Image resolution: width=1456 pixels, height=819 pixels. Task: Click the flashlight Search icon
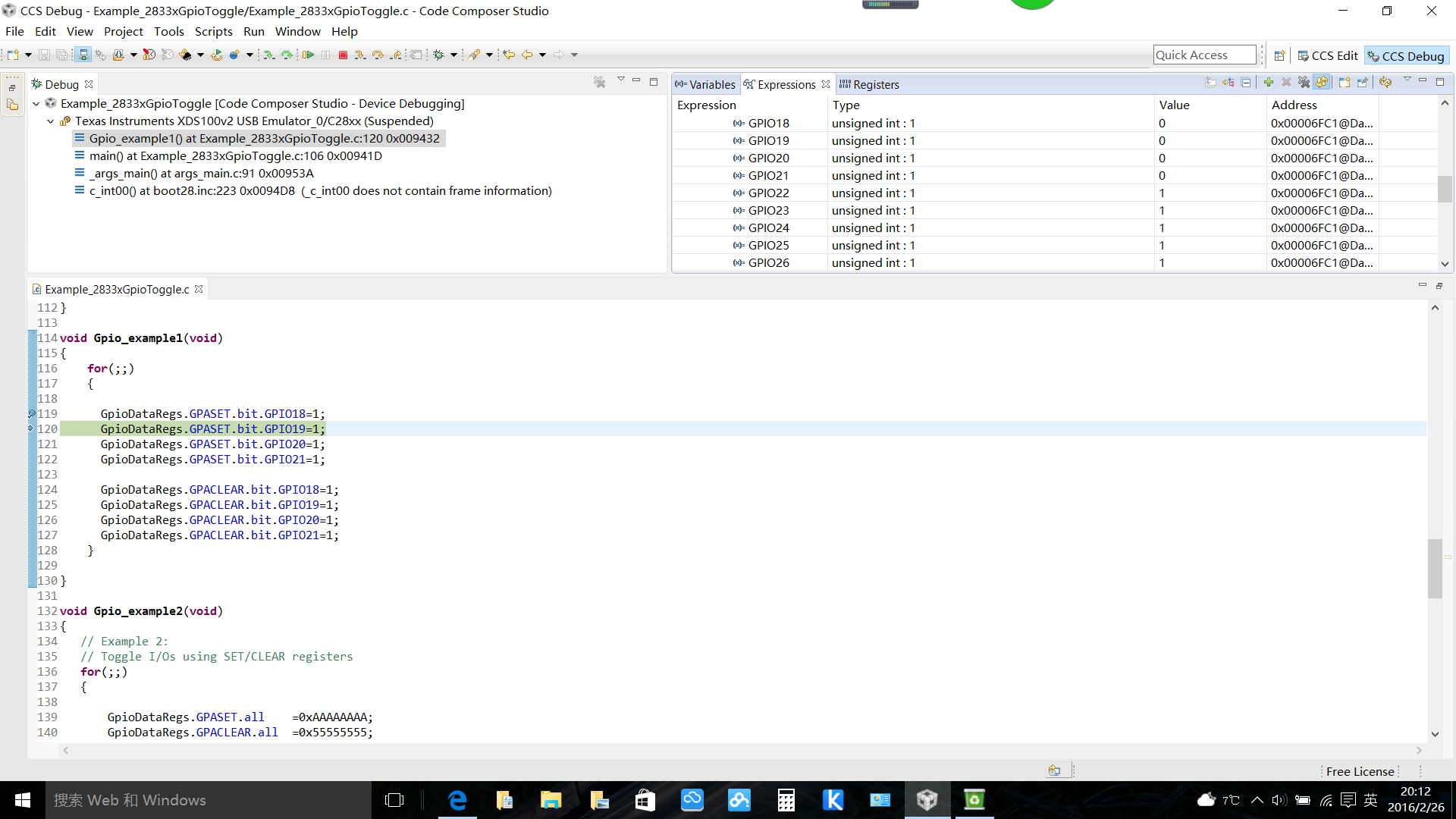(474, 55)
